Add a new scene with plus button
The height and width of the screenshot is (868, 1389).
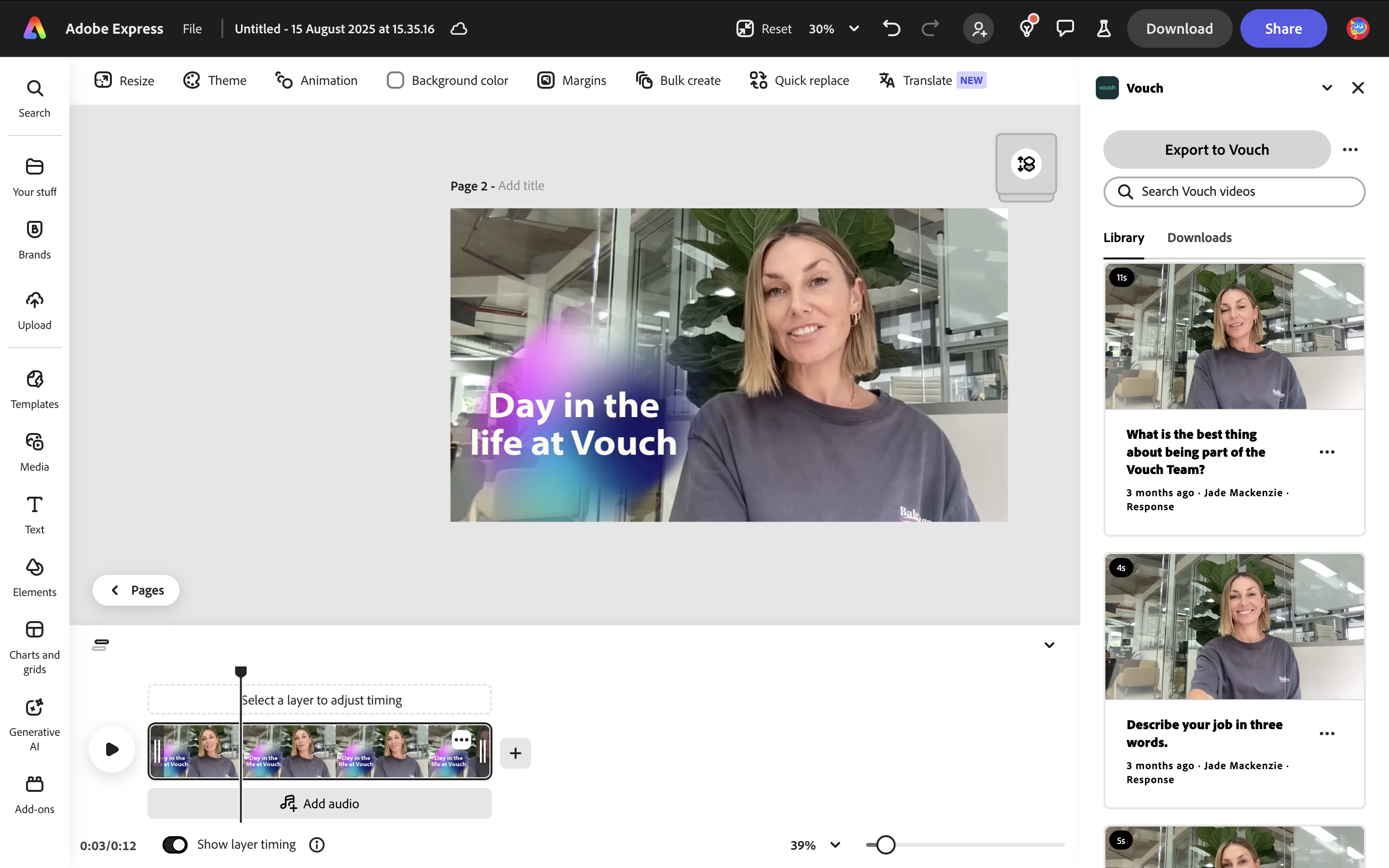click(x=516, y=753)
